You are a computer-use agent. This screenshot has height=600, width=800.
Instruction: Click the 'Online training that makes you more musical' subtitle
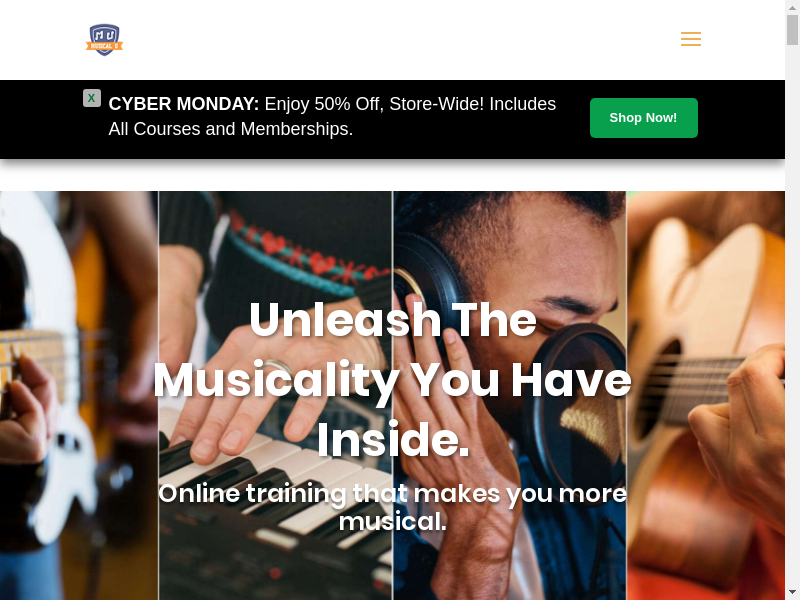(392, 507)
